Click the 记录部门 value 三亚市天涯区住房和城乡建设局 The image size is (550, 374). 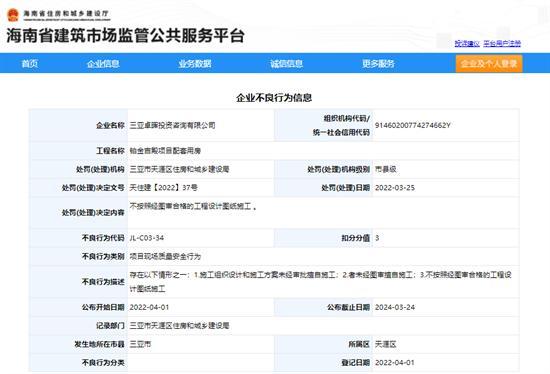(179, 326)
